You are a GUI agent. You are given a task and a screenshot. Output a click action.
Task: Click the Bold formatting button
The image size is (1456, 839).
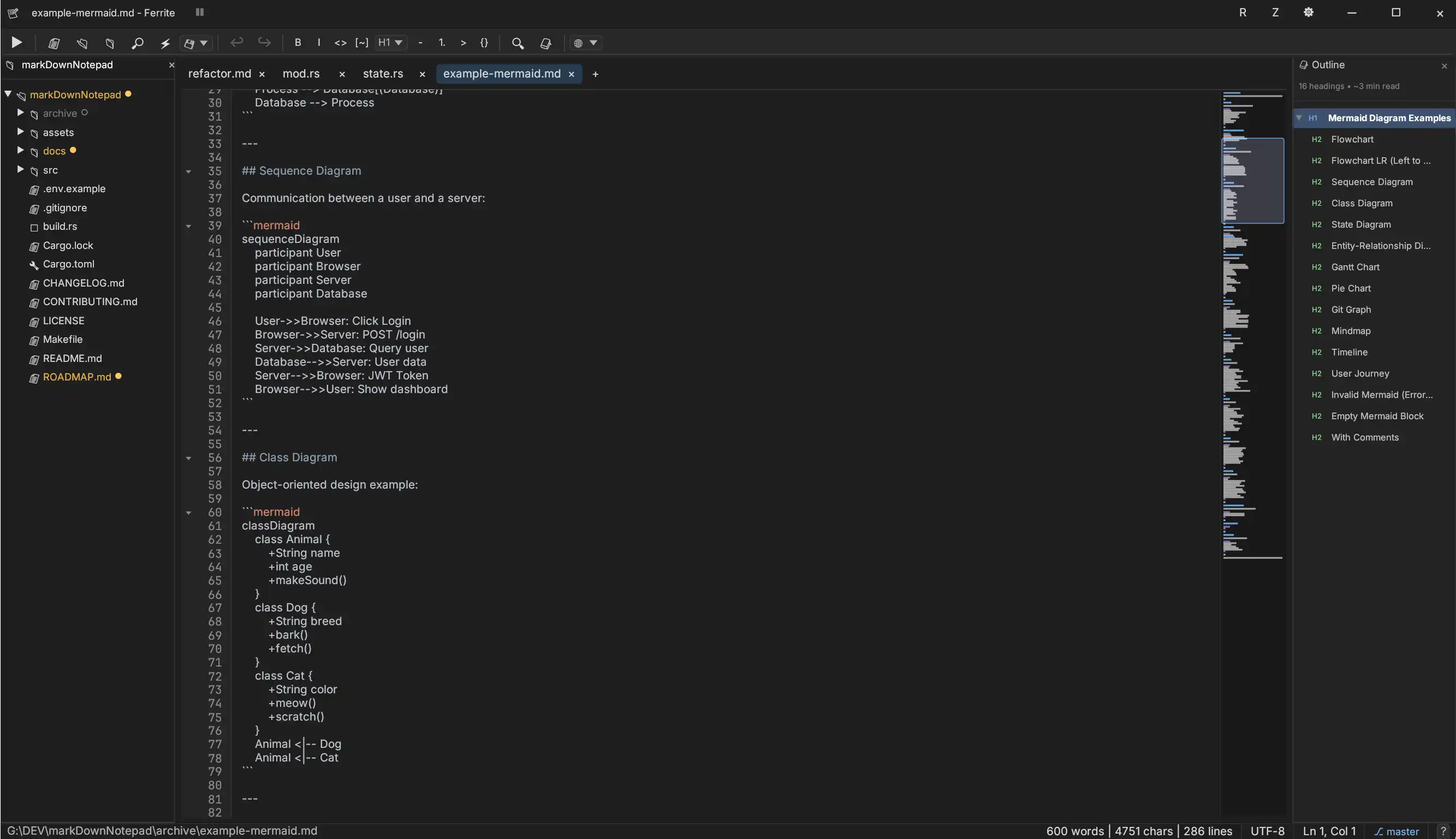point(298,43)
